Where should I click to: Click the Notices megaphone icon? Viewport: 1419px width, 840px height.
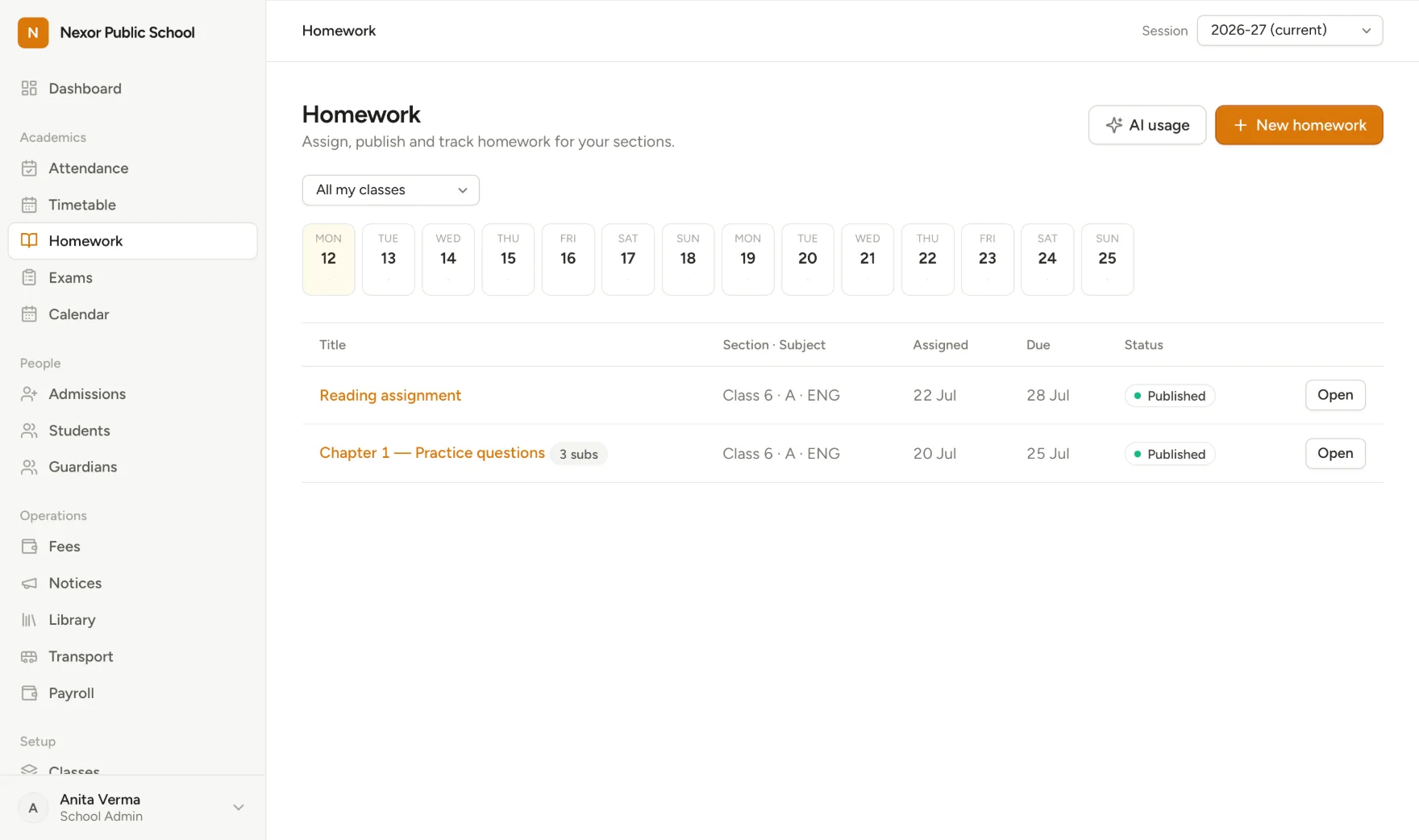point(29,583)
